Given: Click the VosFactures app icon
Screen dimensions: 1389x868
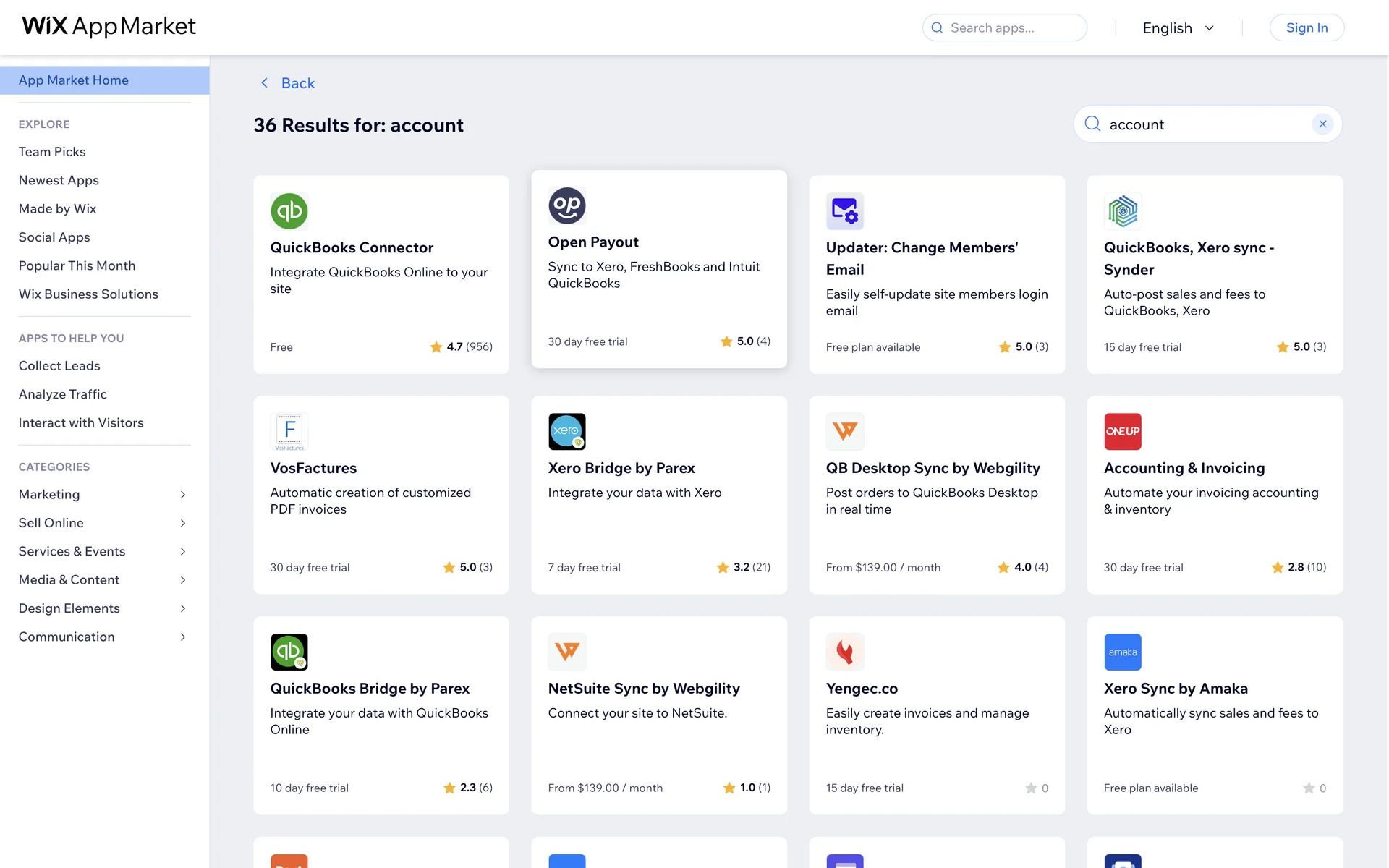Looking at the screenshot, I should pyautogui.click(x=289, y=432).
